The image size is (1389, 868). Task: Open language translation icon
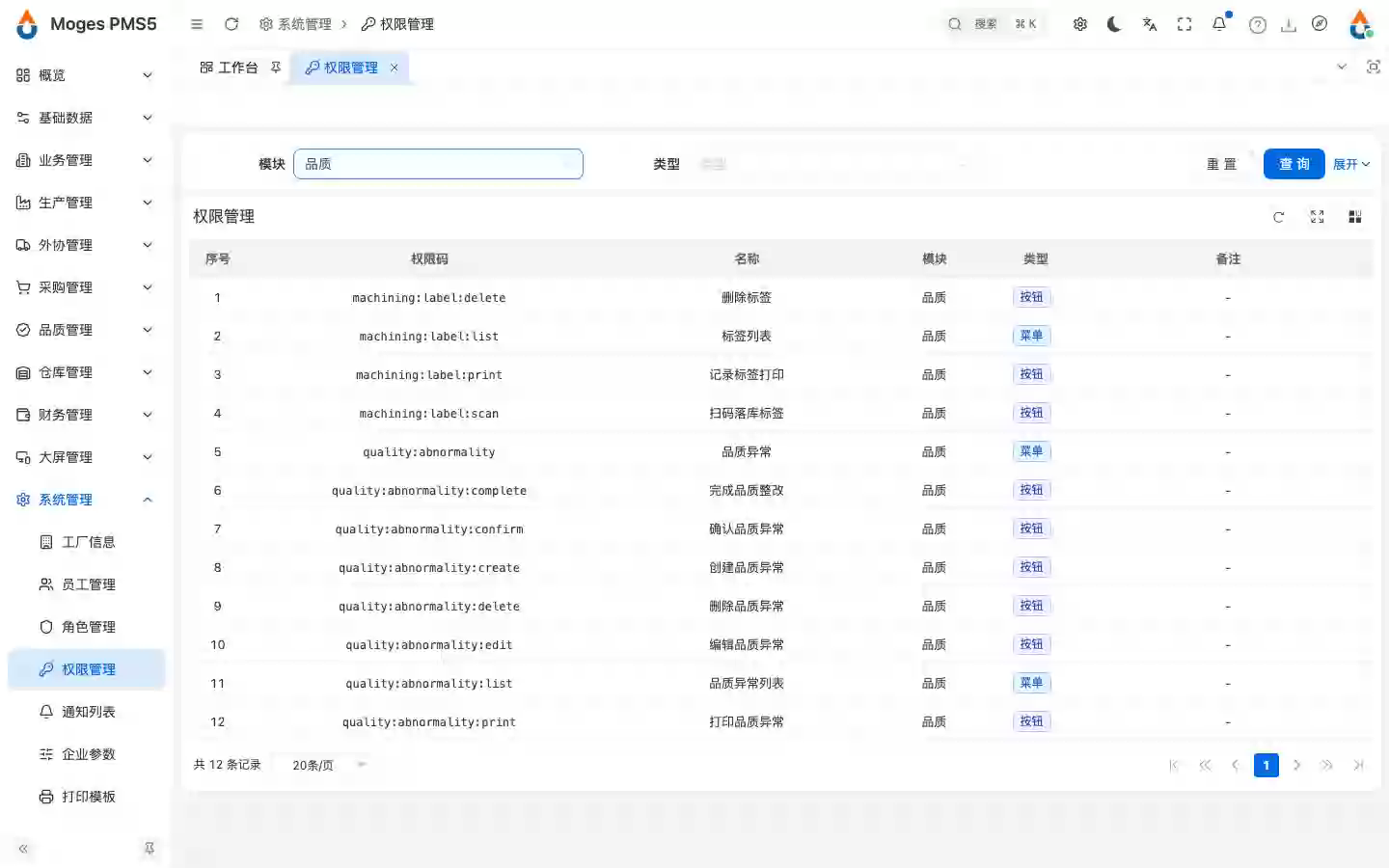[1150, 24]
